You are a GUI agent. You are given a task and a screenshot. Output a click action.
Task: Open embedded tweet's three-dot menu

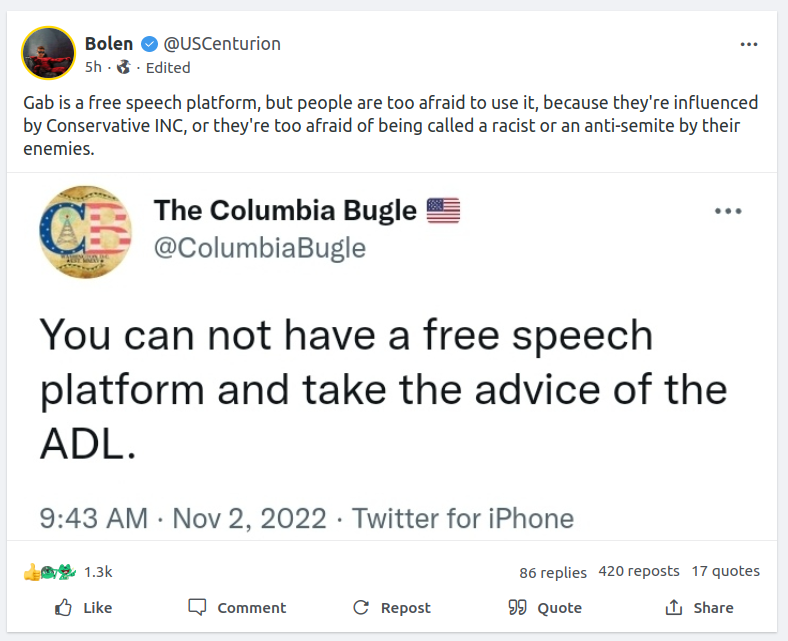pyautogui.click(x=727, y=212)
